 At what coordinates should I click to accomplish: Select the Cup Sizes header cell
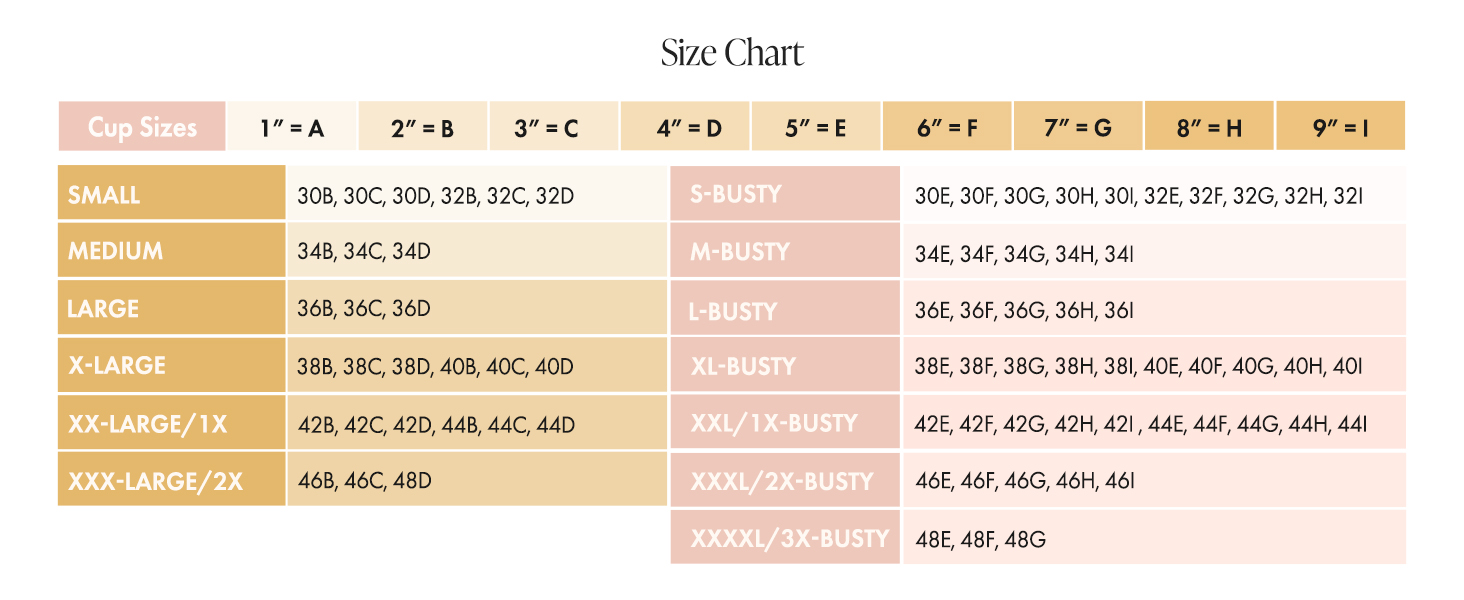(x=142, y=127)
